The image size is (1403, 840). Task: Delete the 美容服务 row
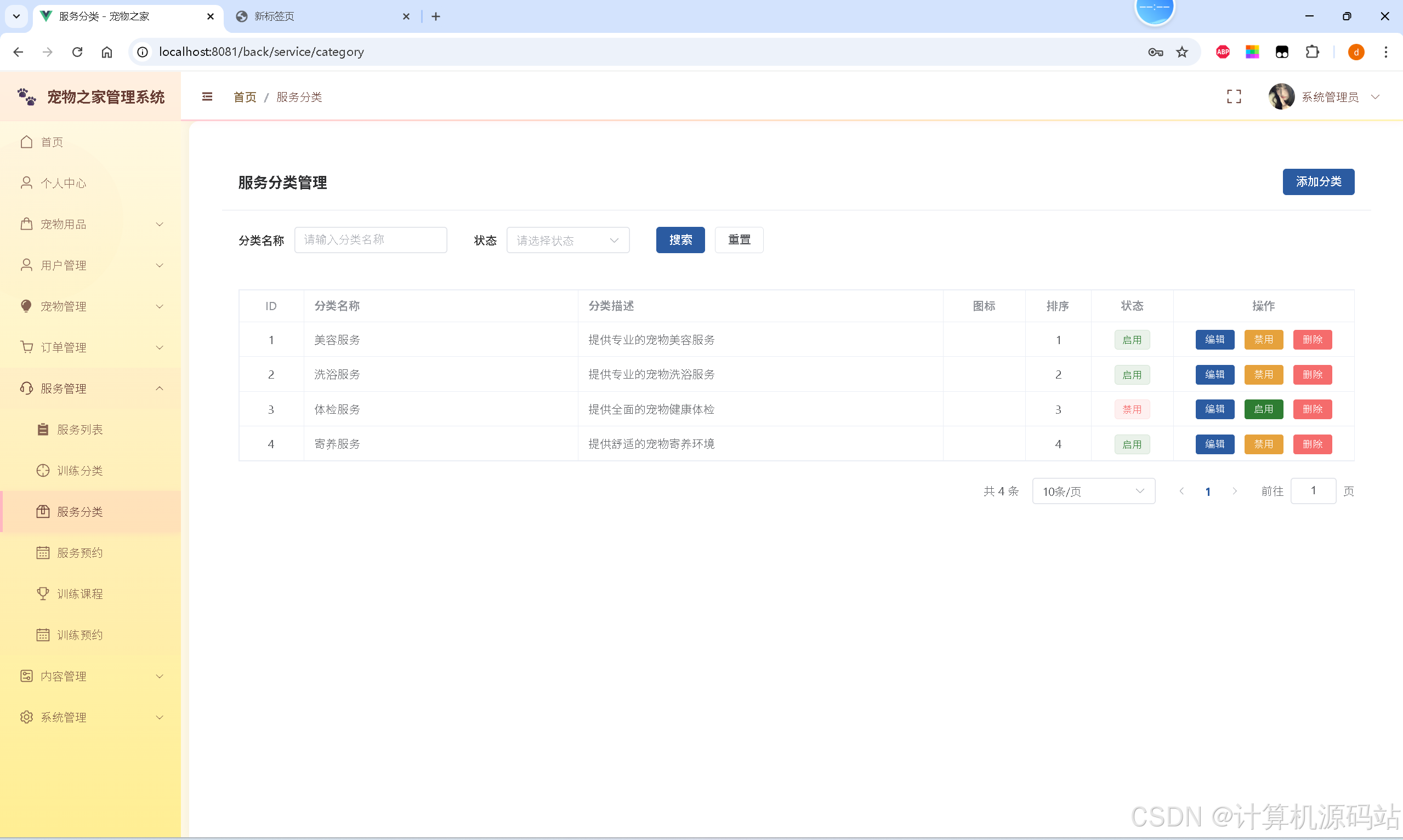[x=1313, y=340]
